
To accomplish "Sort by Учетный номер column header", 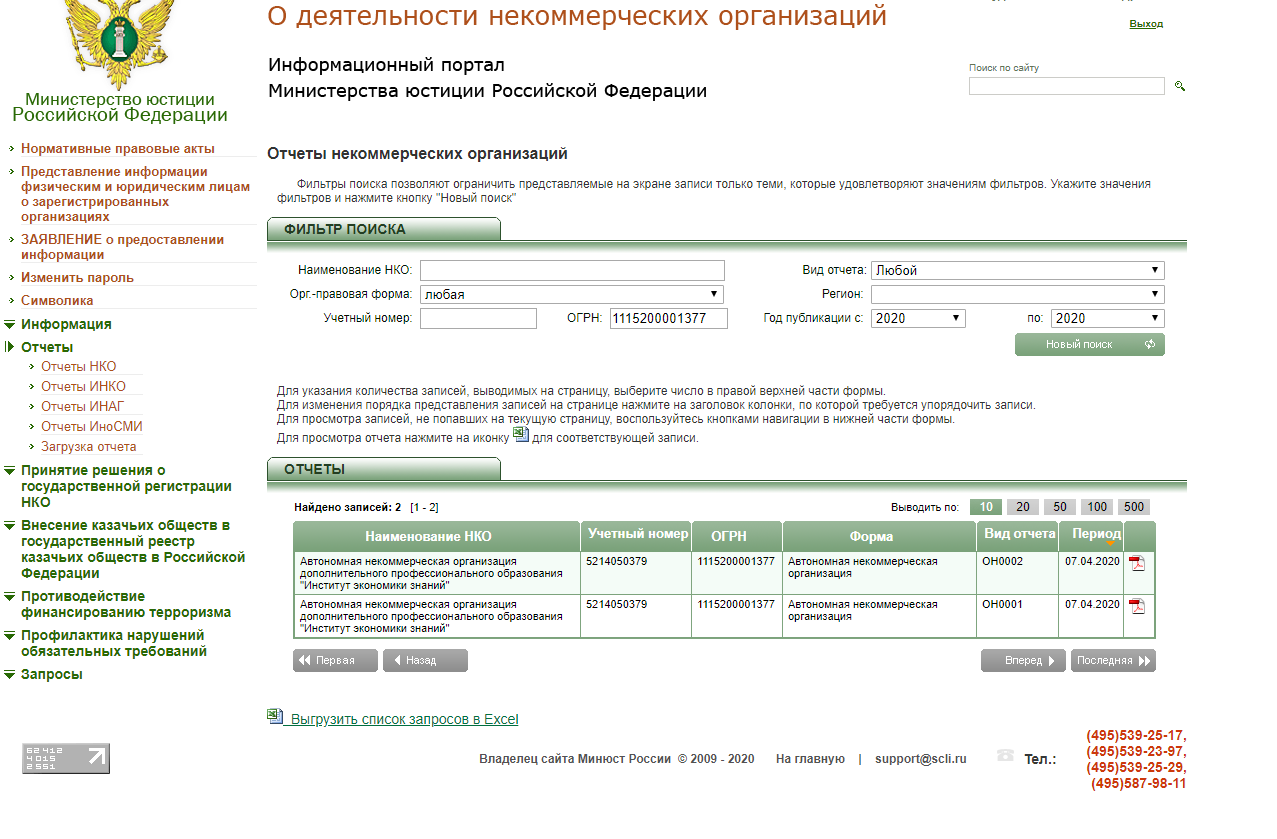I will (638, 534).
